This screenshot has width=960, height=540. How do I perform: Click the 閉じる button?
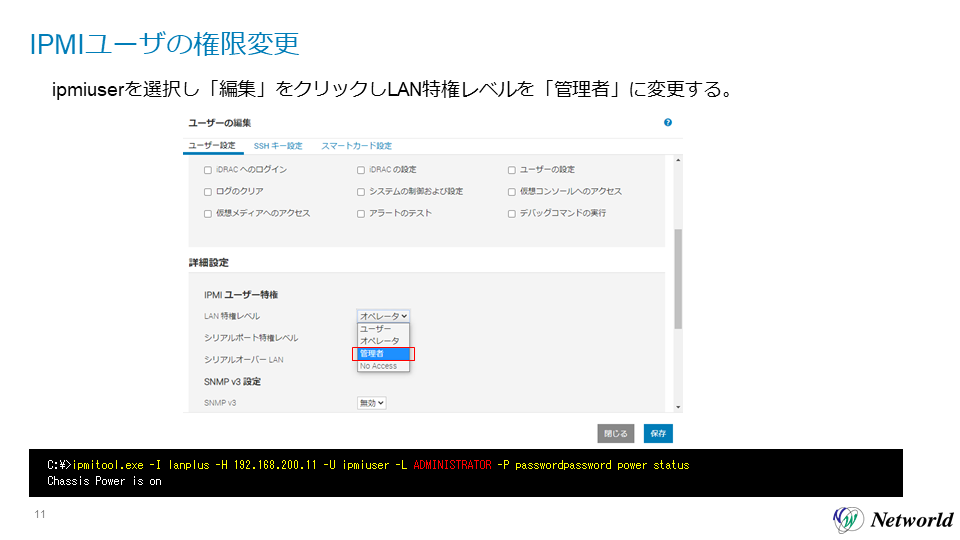[x=616, y=433]
